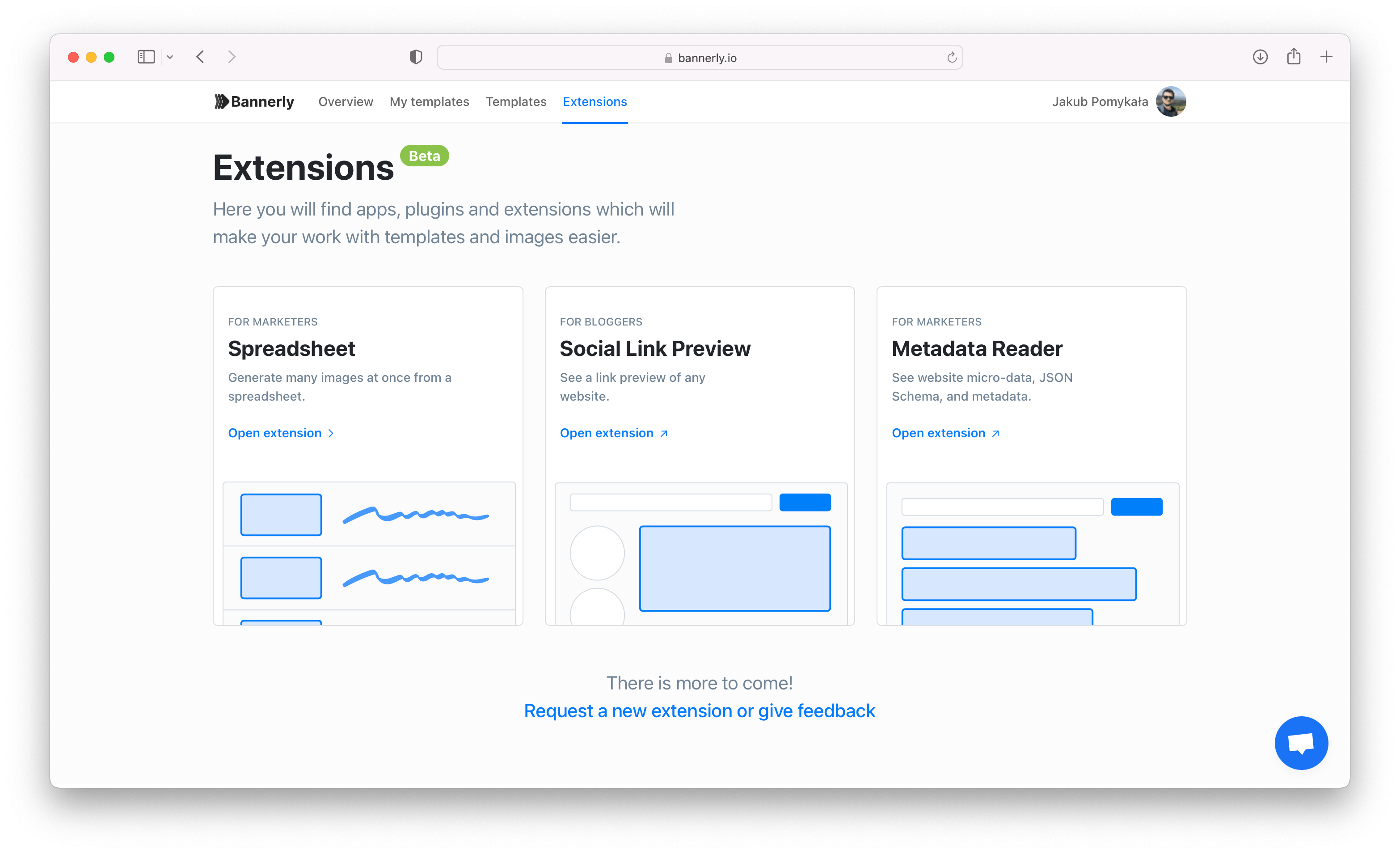Image resolution: width=1400 pixels, height=854 pixels.
Task: Select the Extensions tab
Action: [595, 101]
